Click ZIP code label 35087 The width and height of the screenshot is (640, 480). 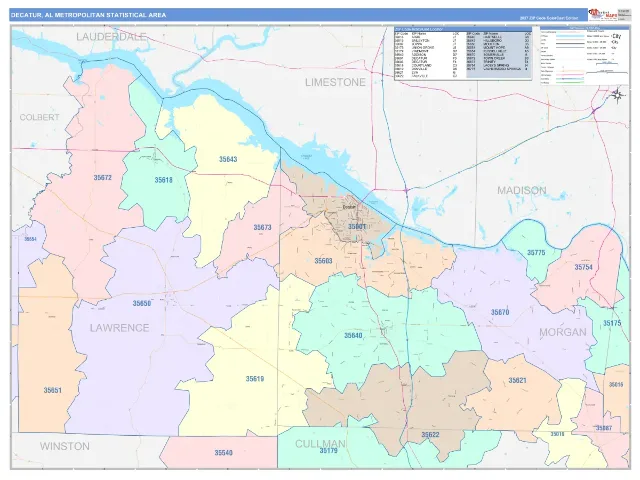click(x=604, y=428)
